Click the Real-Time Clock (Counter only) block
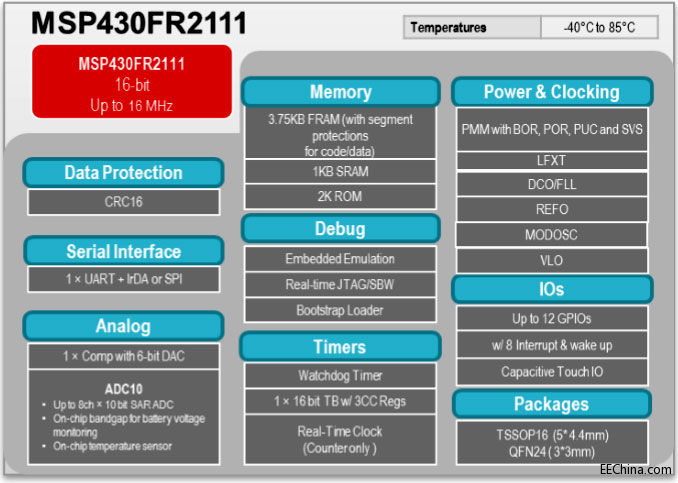Viewport: 678px width, 483px height. click(x=340, y=440)
